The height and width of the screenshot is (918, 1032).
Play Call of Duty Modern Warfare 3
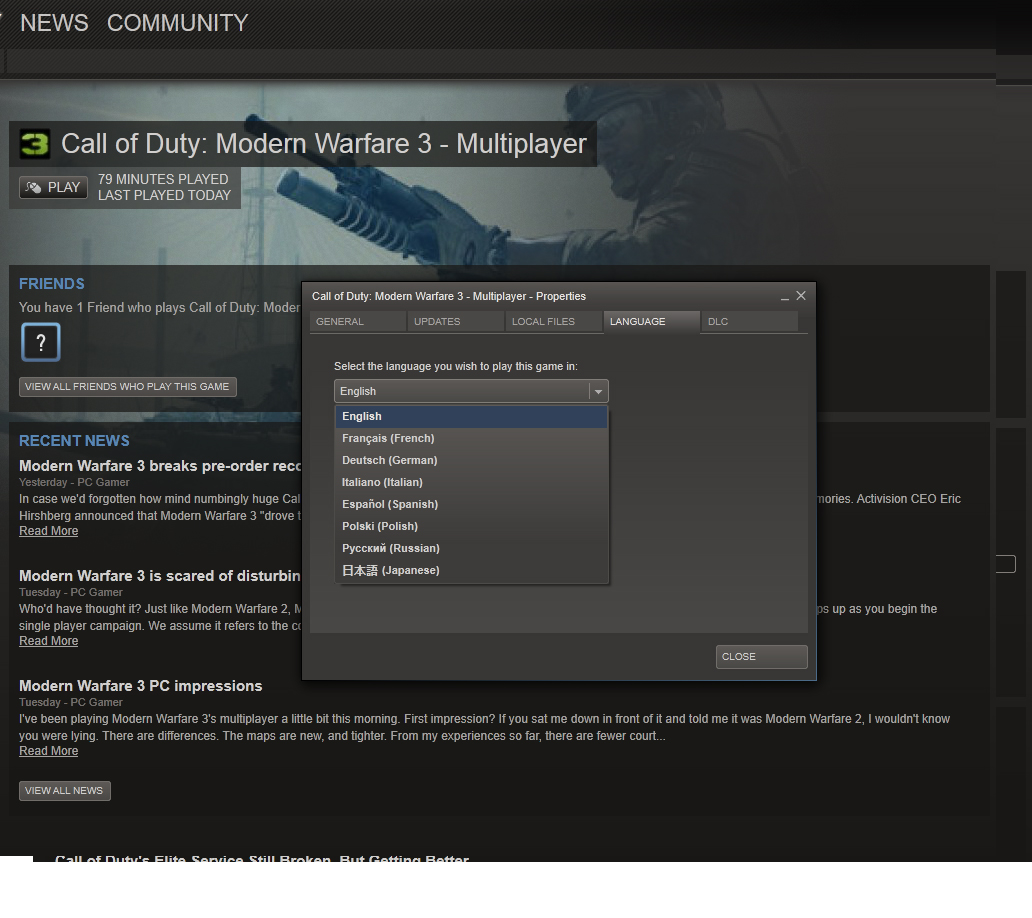53,188
